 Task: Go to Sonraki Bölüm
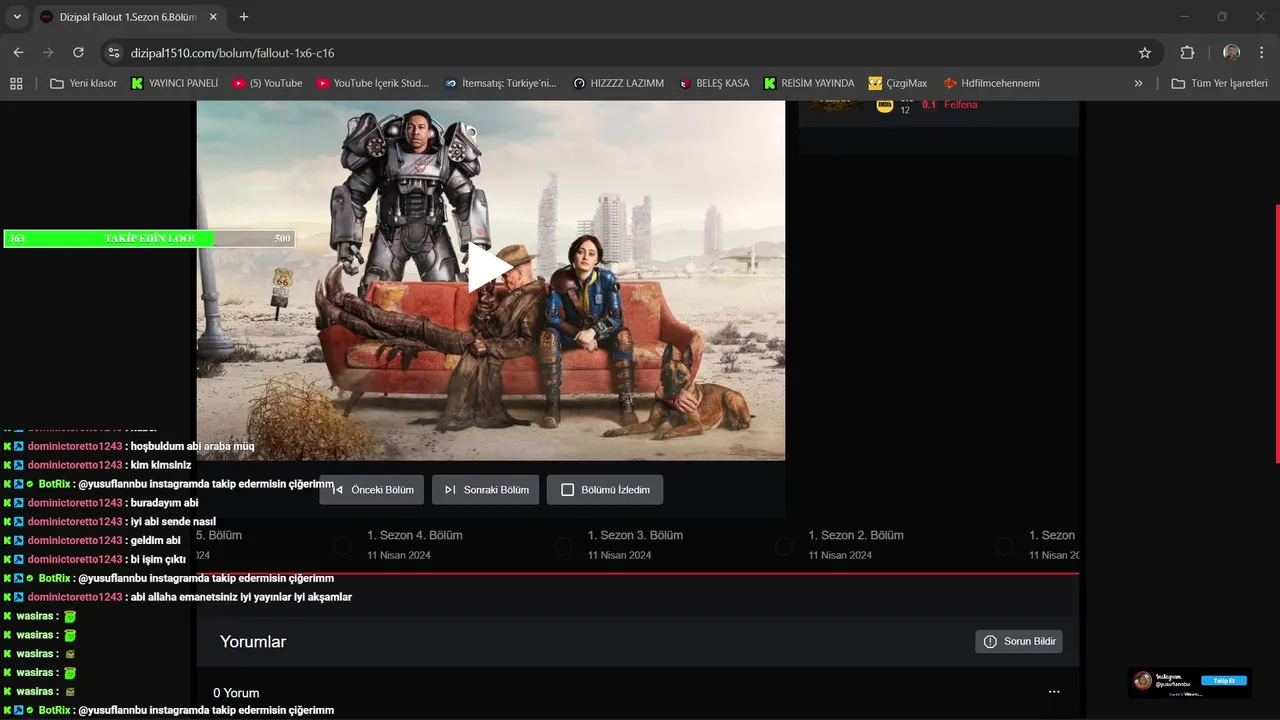pos(486,490)
